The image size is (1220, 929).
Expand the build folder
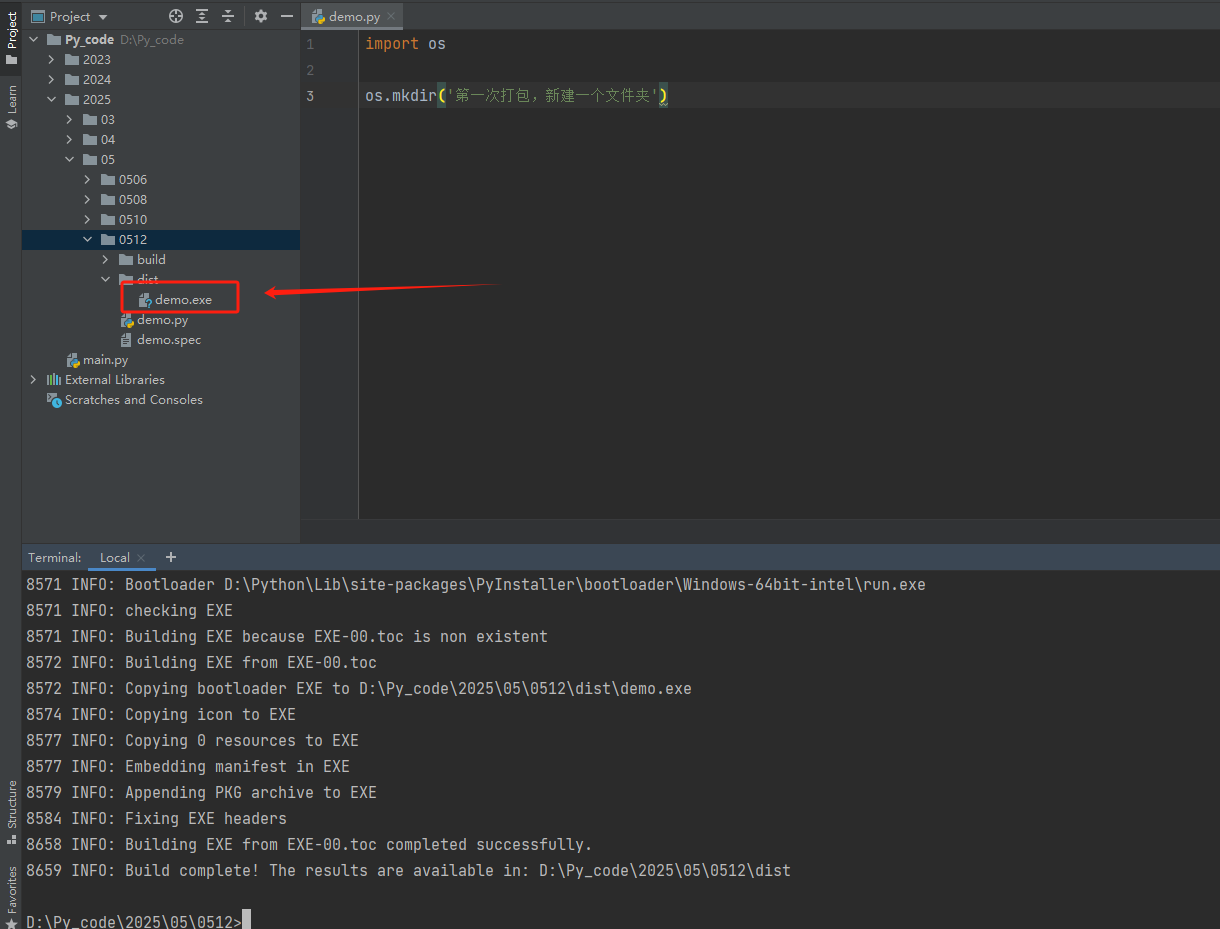tap(105, 260)
